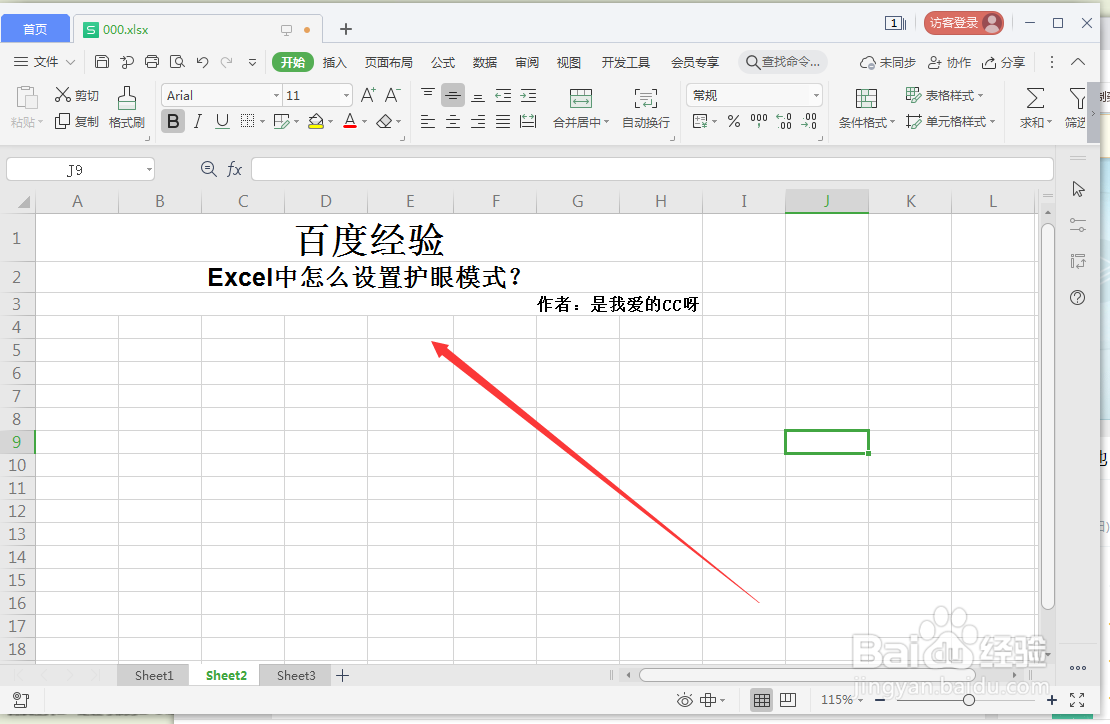Screen dimensions: 1110x724
Task: Click the Share (分享) button
Action: pos(1004,62)
